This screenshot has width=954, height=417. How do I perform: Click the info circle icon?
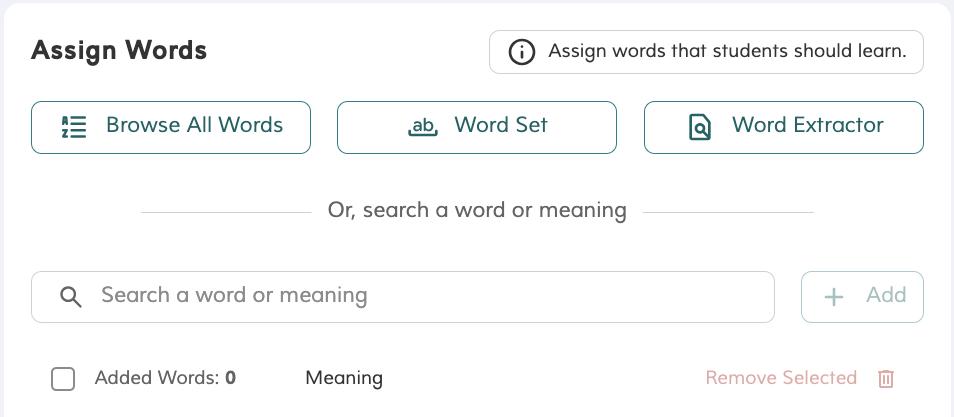[522, 52]
